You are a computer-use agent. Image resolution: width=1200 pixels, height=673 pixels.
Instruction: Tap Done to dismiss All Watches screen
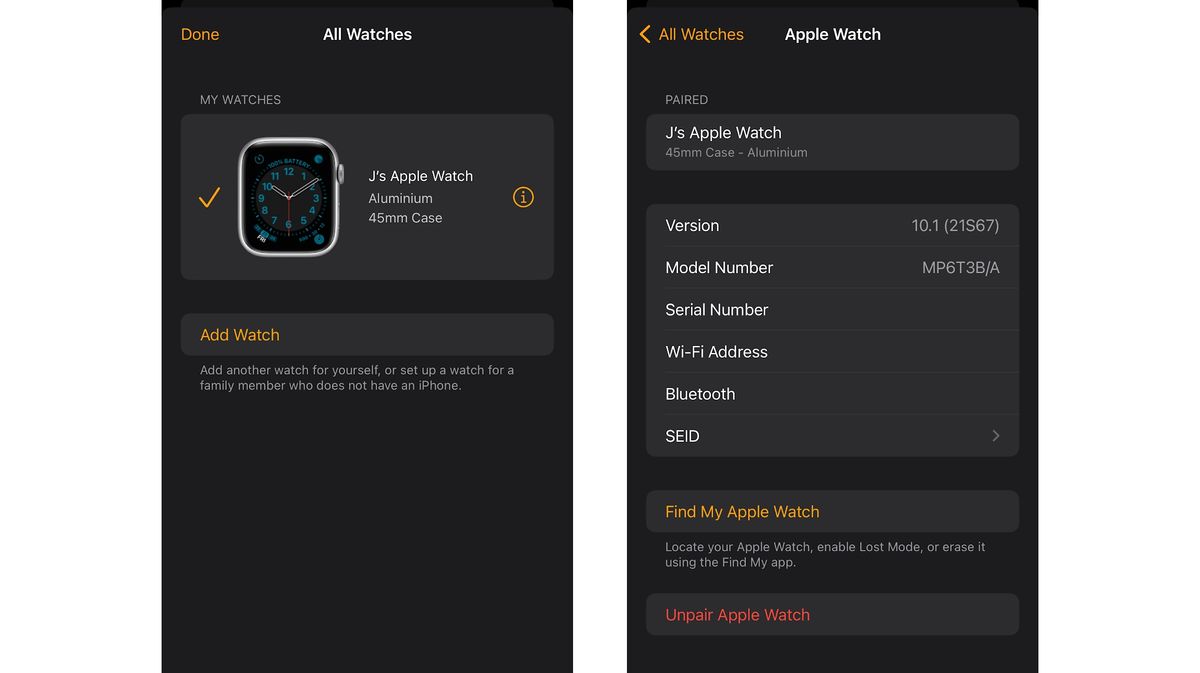tap(199, 34)
